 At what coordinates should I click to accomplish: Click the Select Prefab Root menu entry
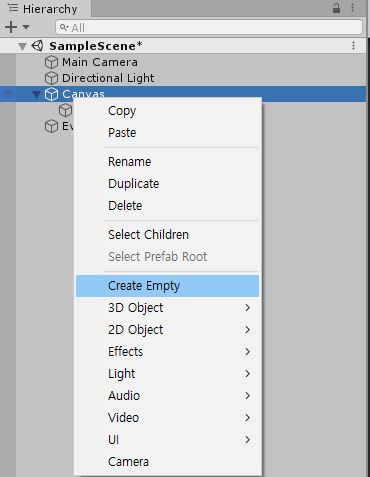pos(168,257)
